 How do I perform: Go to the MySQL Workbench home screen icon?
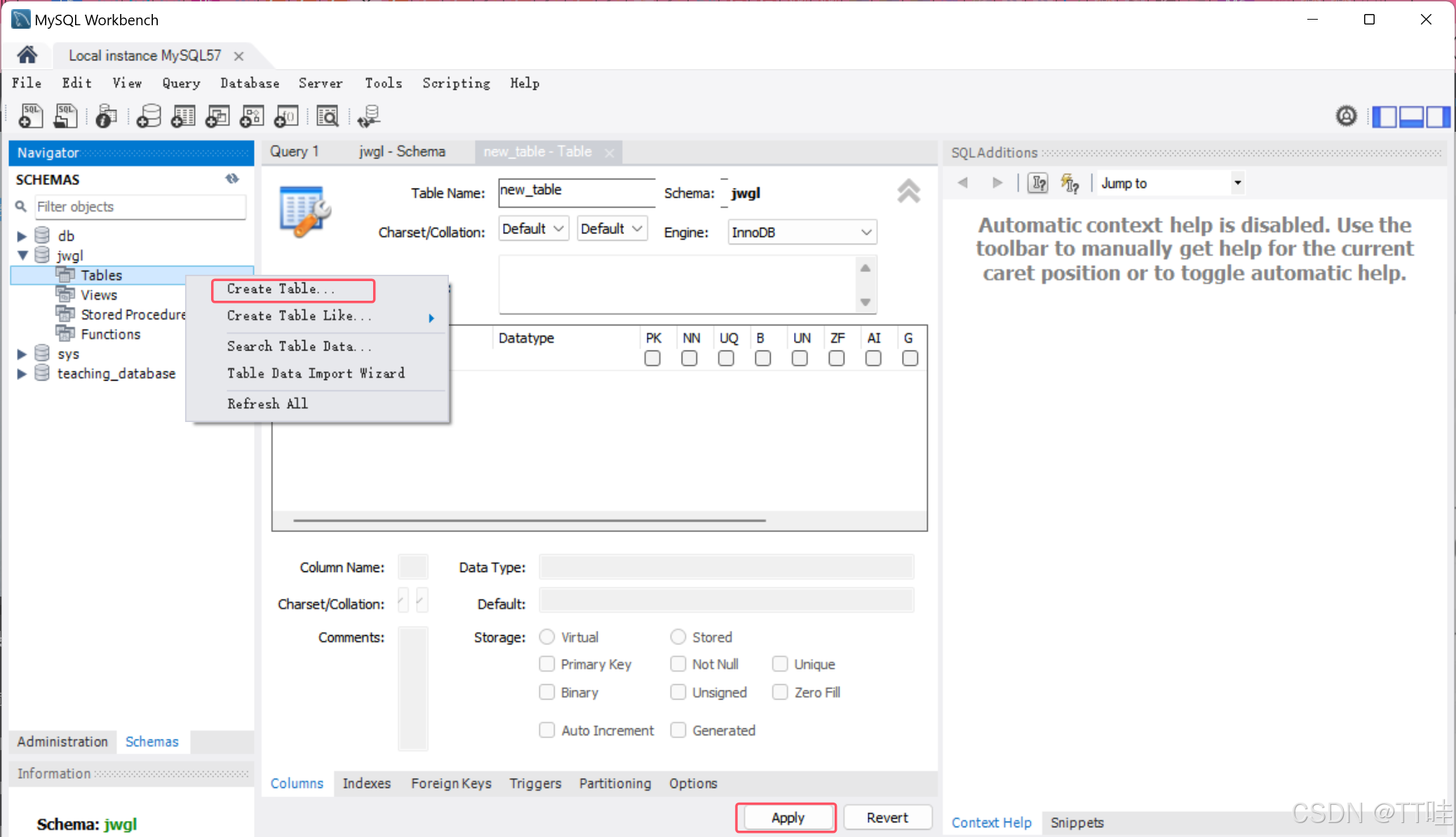(x=27, y=55)
